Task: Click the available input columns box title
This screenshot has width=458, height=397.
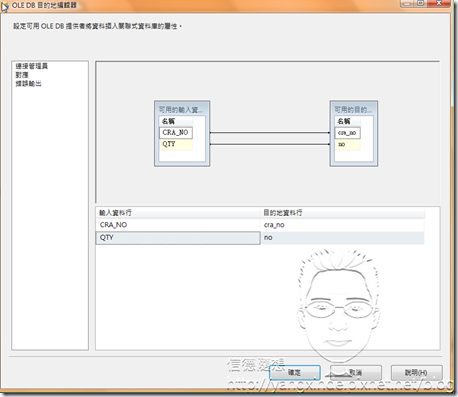Action: (x=182, y=110)
